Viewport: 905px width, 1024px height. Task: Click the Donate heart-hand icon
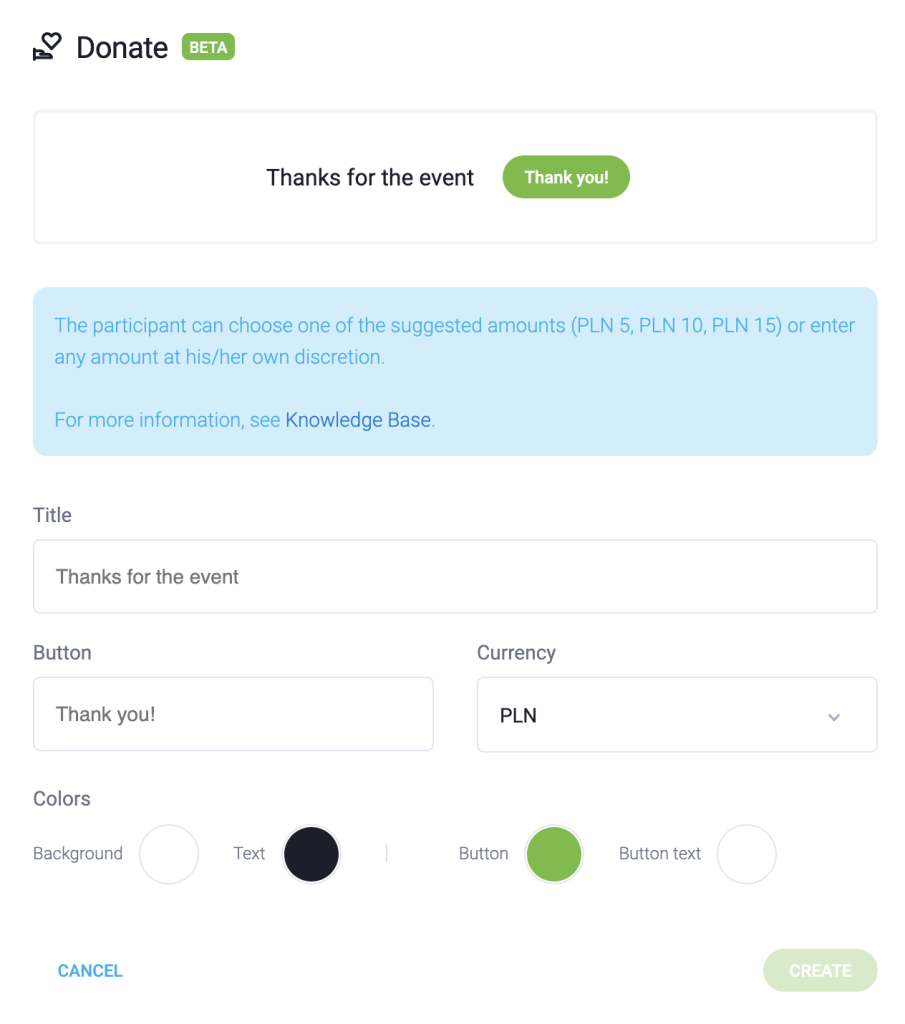click(47, 47)
